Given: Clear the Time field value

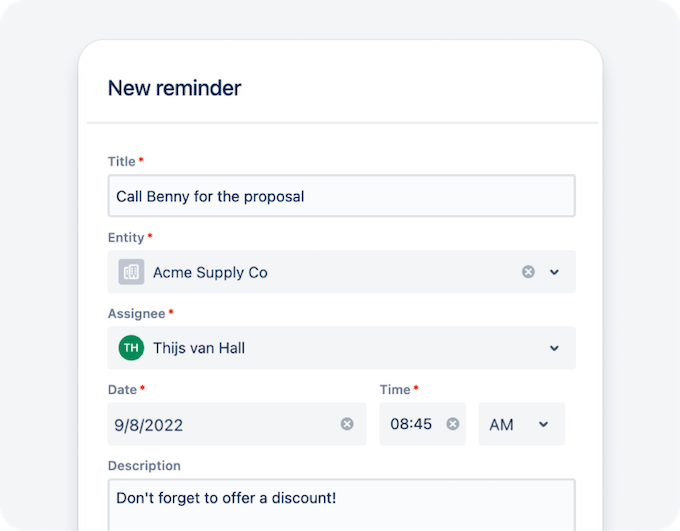Looking at the screenshot, I should (453, 424).
